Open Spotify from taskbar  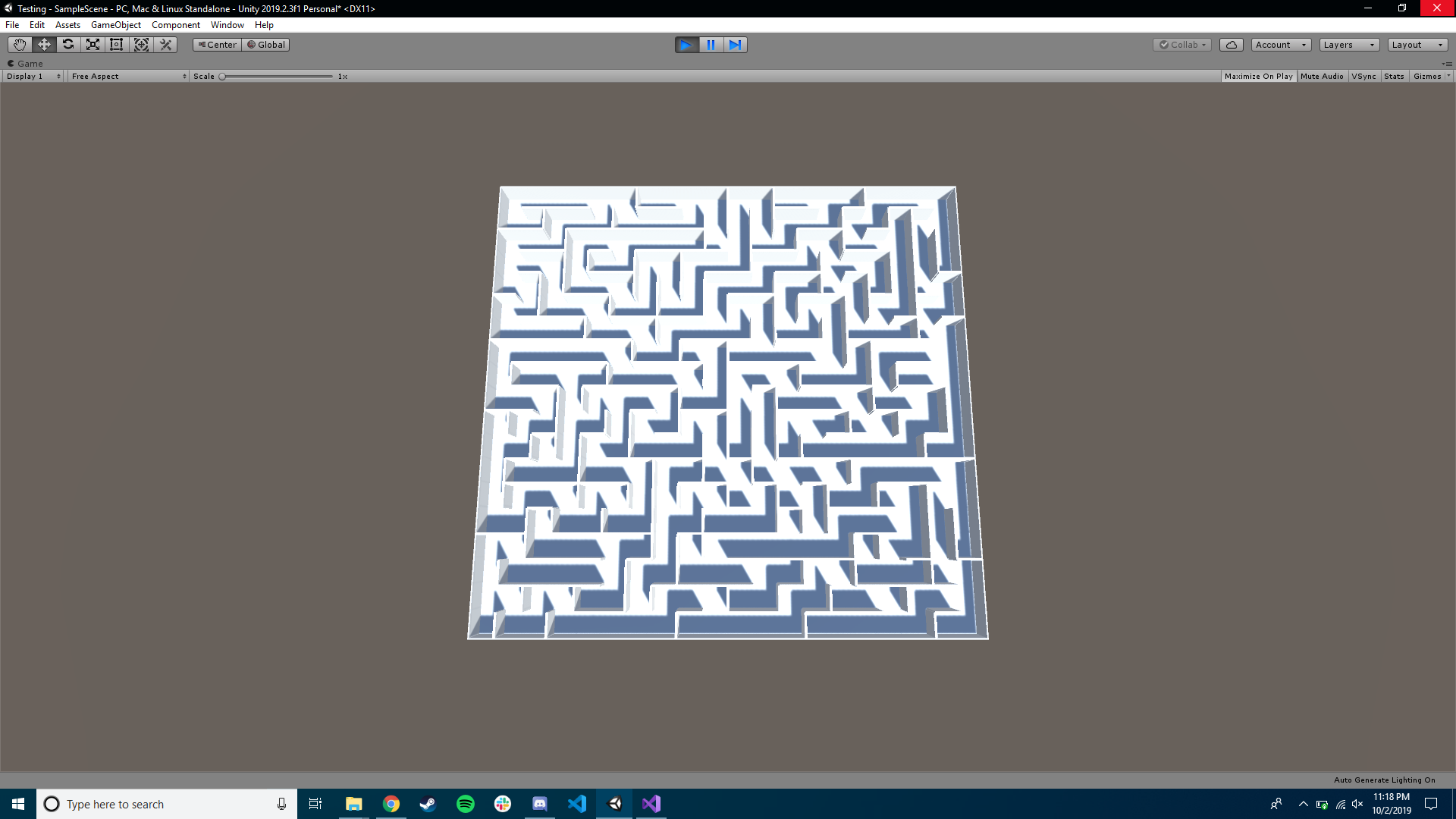[466, 804]
